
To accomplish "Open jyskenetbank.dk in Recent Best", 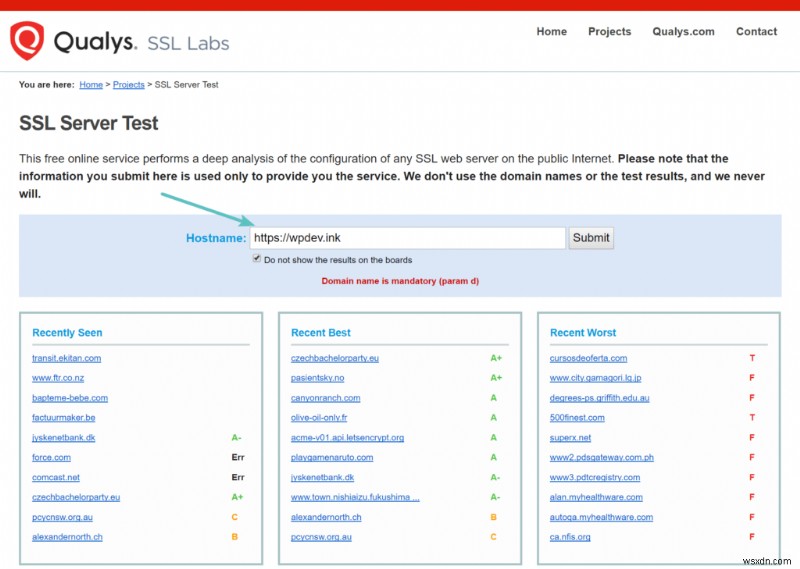I will (322, 478).
